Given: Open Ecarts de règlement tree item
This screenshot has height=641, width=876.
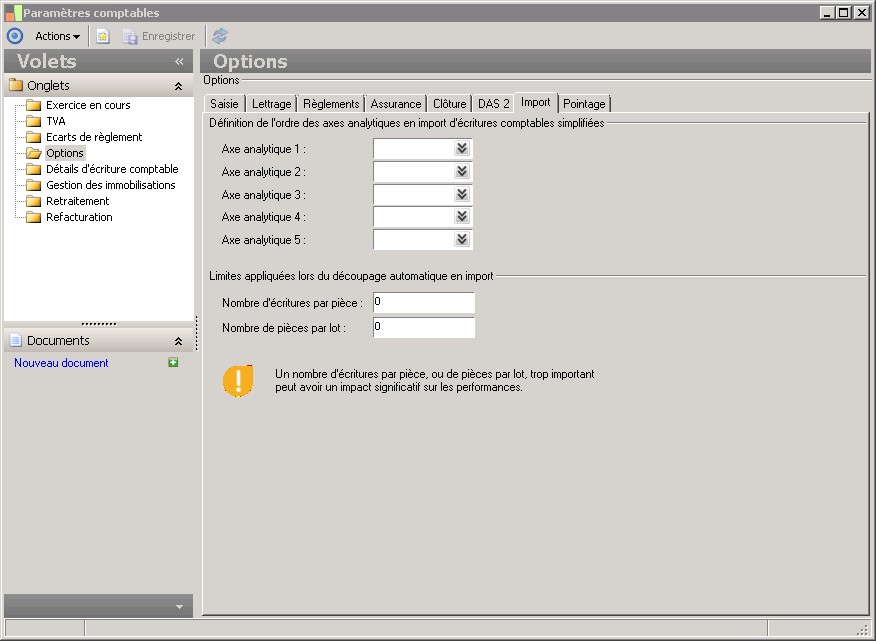Looking at the screenshot, I should [x=94, y=137].
